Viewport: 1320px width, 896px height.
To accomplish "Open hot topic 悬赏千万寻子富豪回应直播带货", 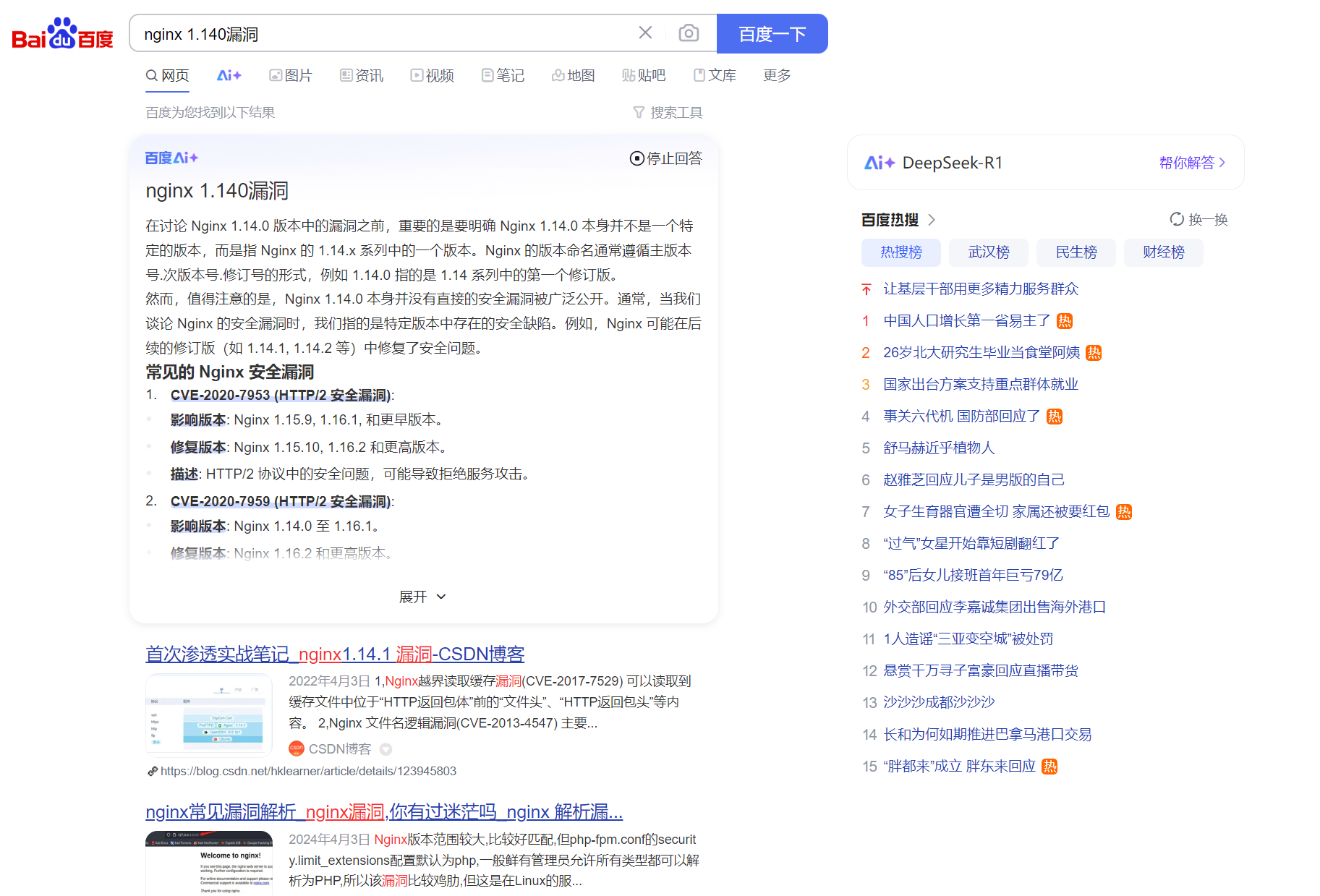I will (x=981, y=670).
